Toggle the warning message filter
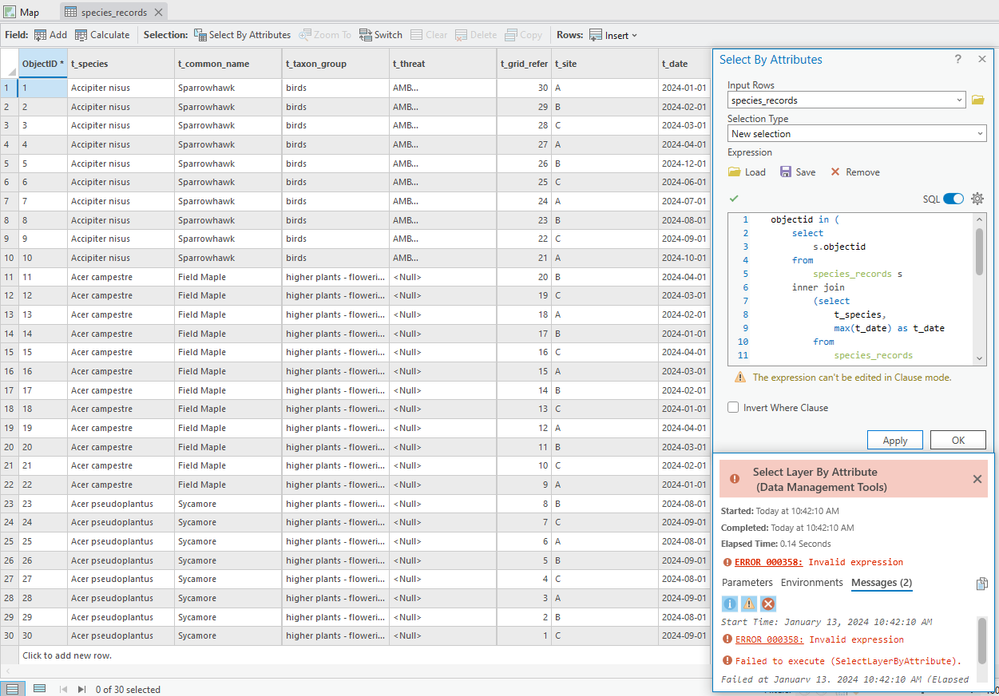The width and height of the screenshot is (999, 696). tap(749, 604)
